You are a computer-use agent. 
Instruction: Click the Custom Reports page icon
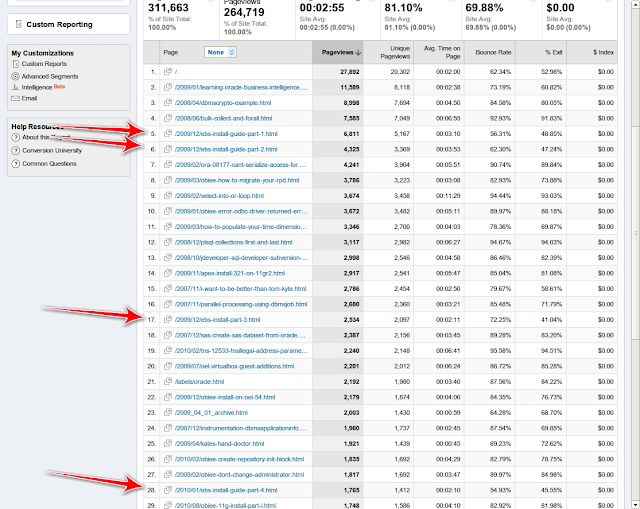click(16, 64)
